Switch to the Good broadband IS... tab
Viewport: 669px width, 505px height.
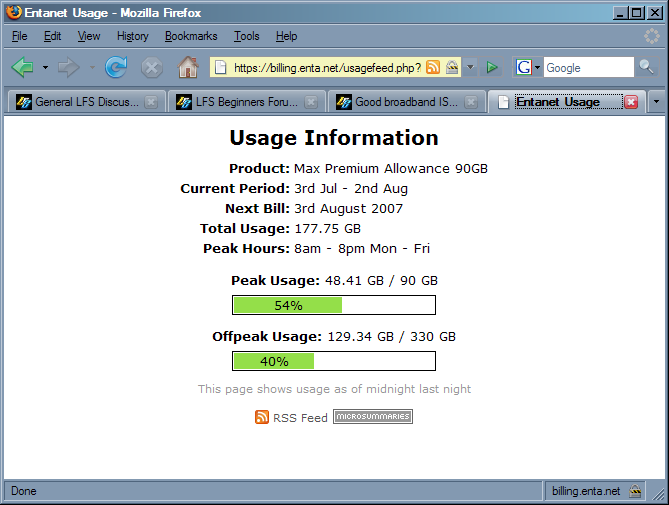pyautogui.click(x=406, y=102)
